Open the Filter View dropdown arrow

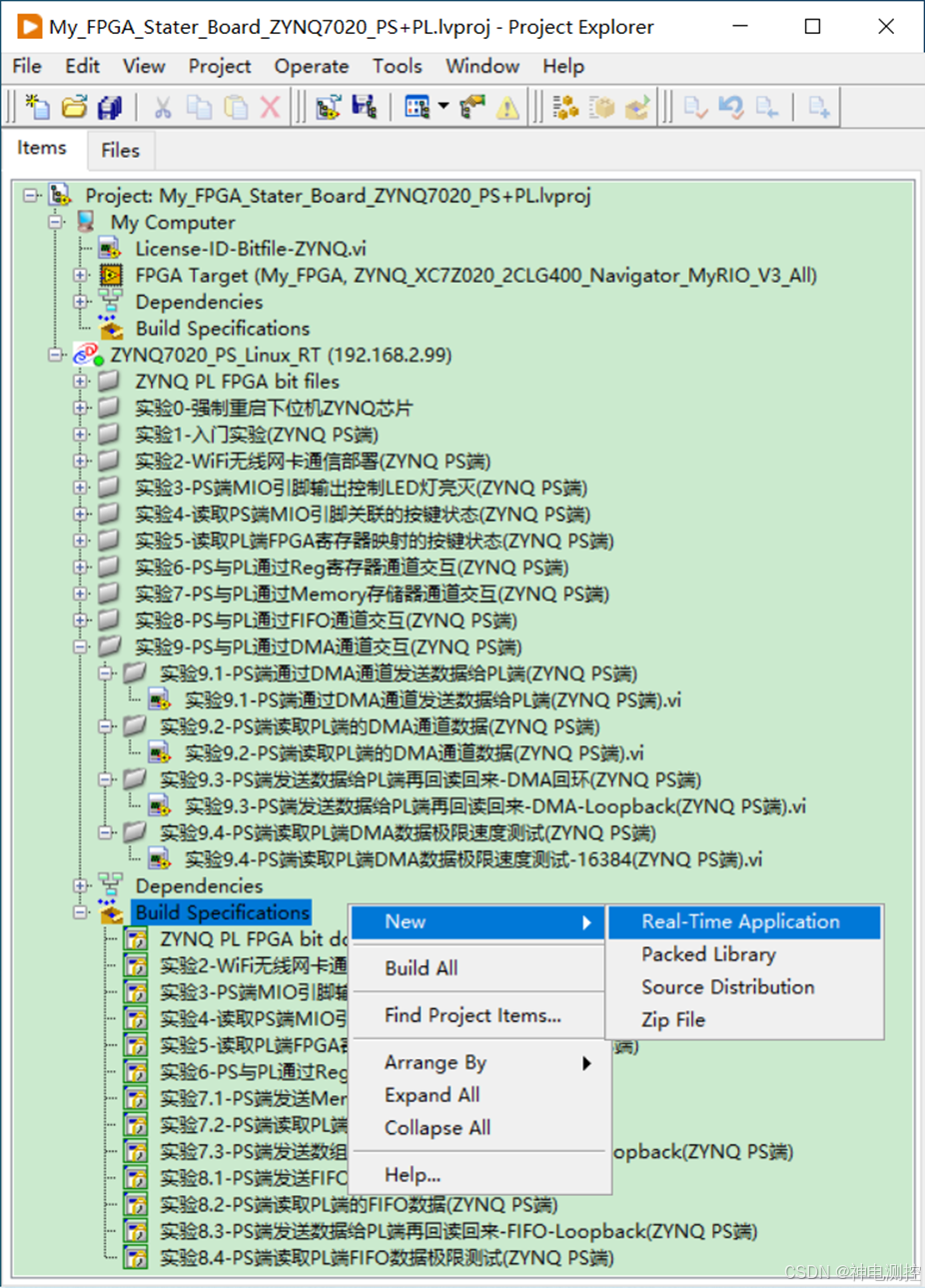pos(443,107)
